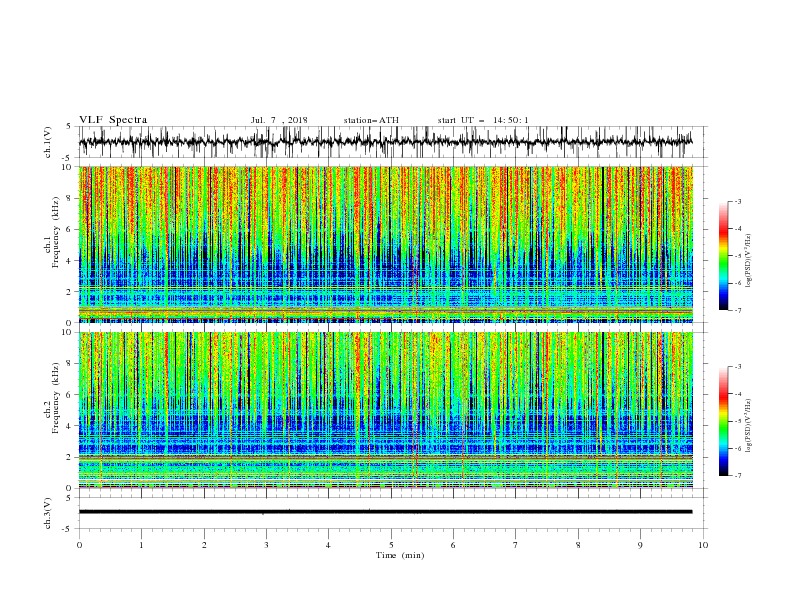Click the "3" tick on the time axis
The width and height of the screenshot is (792, 612).
coord(266,545)
